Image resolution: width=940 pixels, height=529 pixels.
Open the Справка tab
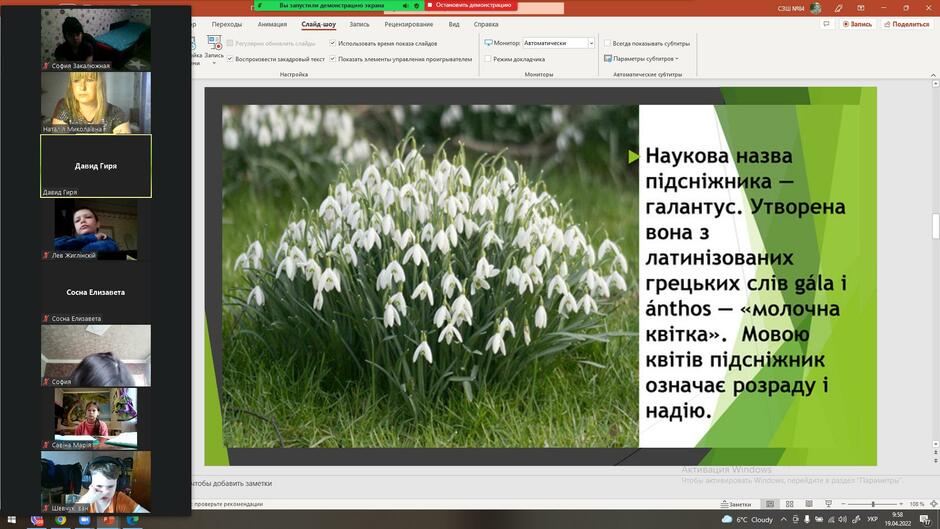tap(486, 25)
